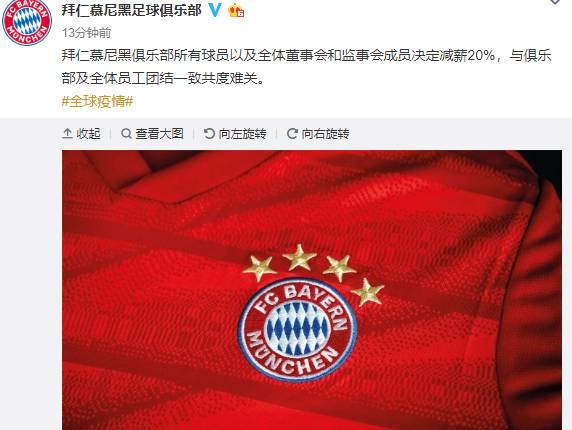This screenshot has width=572, height=430.
Task: Click the magnifier icon beside 查看大图
Action: pyautogui.click(x=126, y=134)
